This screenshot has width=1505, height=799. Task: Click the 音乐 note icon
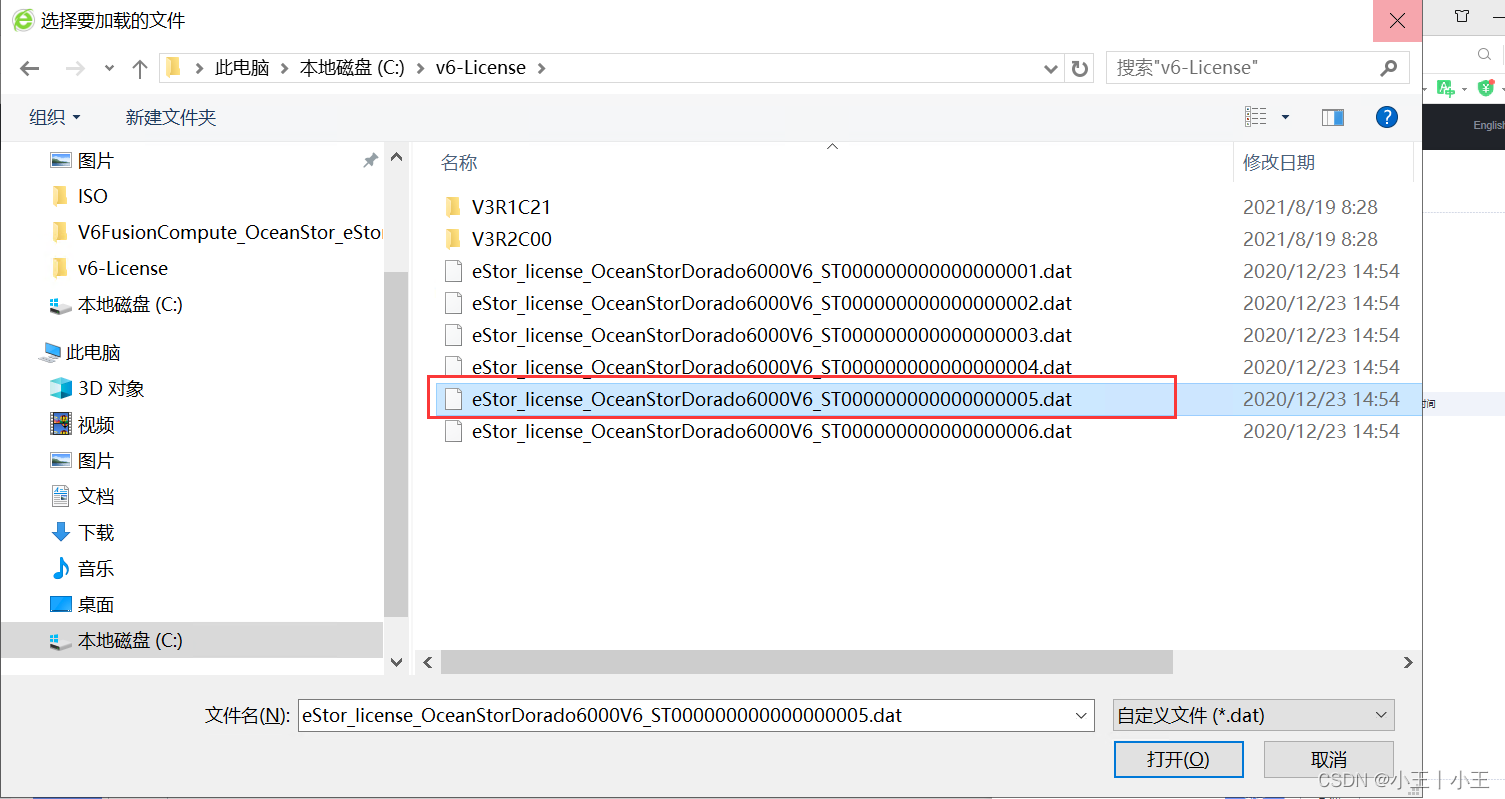coord(62,568)
